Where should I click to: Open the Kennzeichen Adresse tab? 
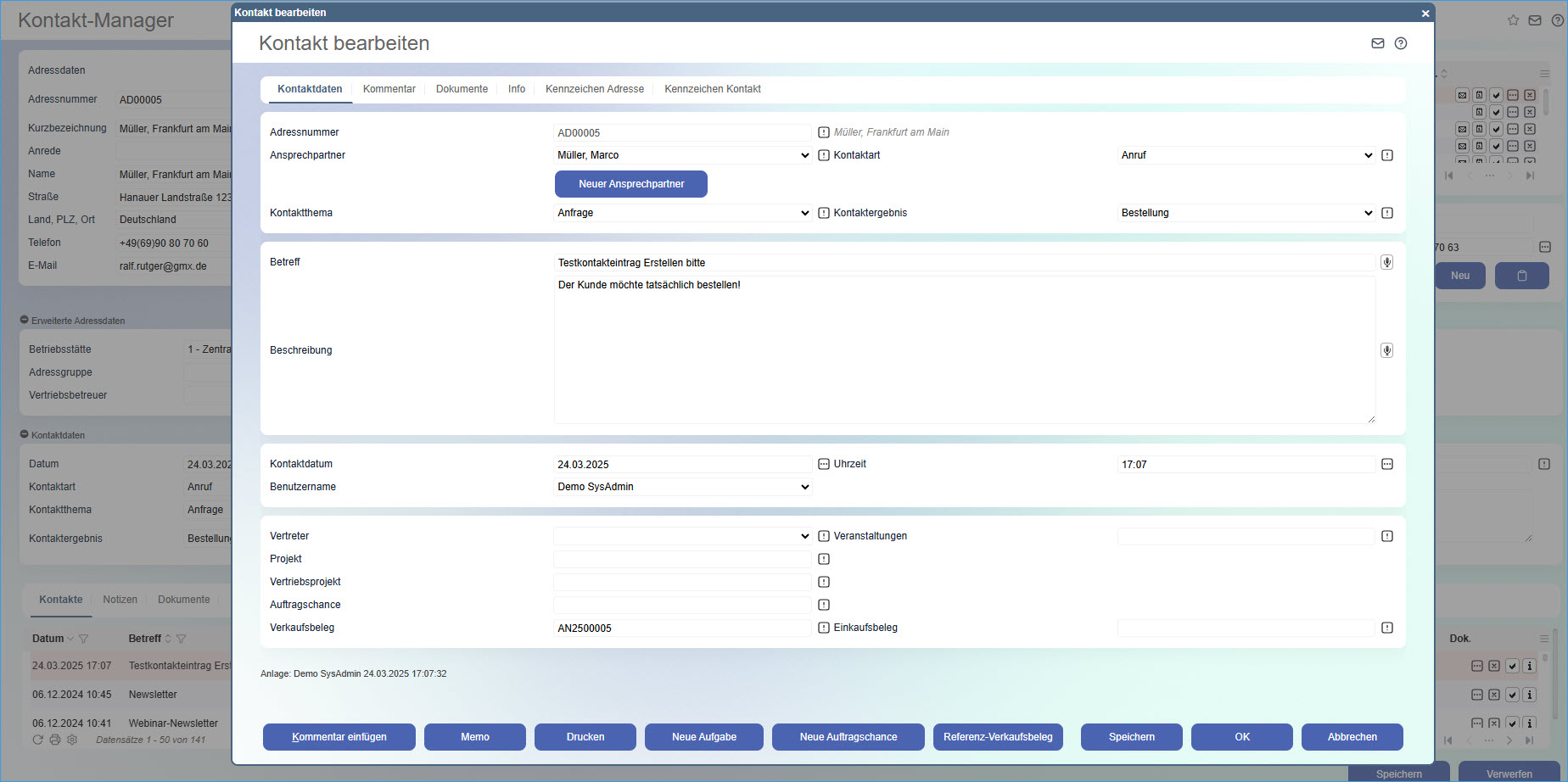(594, 89)
